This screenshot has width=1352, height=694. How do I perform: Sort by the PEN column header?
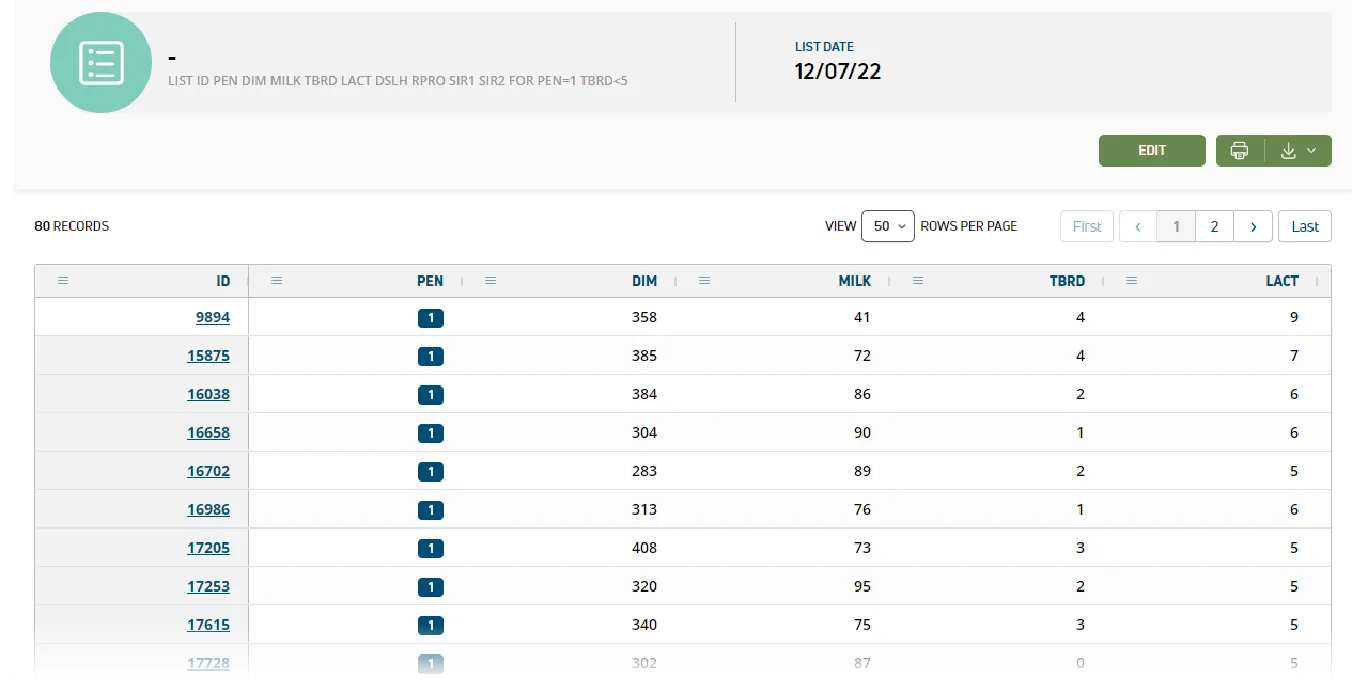pyautogui.click(x=430, y=281)
